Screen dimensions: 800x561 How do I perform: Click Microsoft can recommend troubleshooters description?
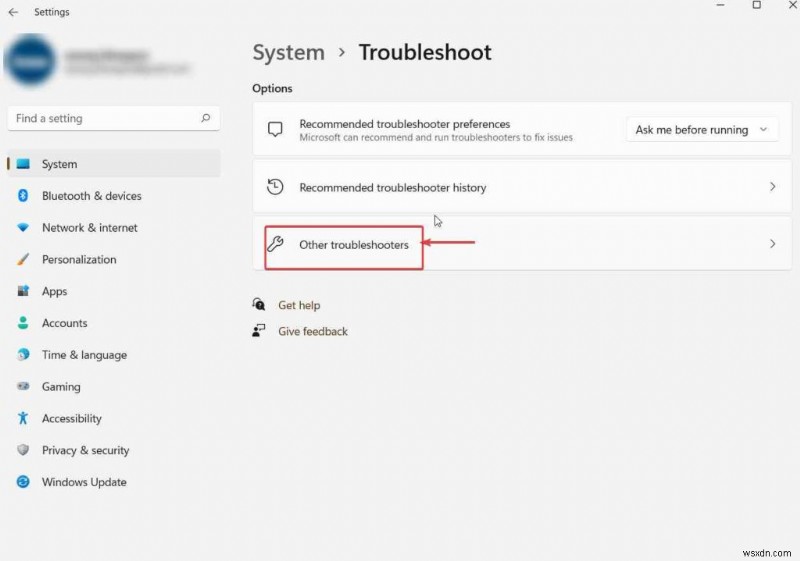pos(436,137)
